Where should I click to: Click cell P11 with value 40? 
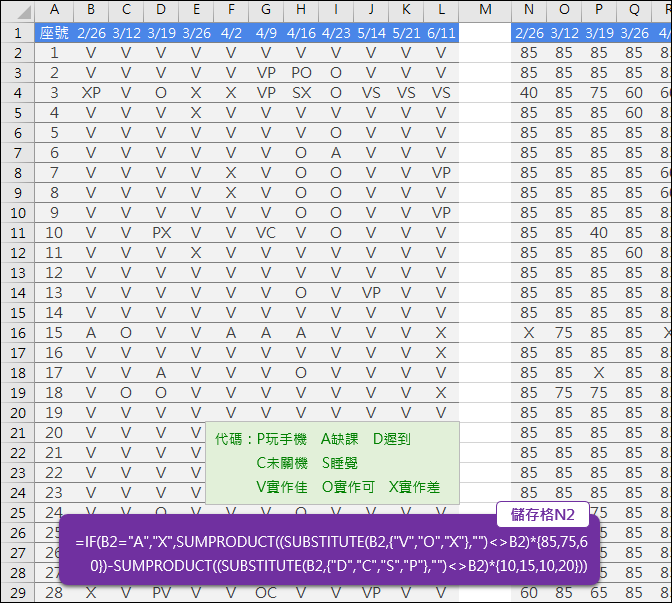599,233
